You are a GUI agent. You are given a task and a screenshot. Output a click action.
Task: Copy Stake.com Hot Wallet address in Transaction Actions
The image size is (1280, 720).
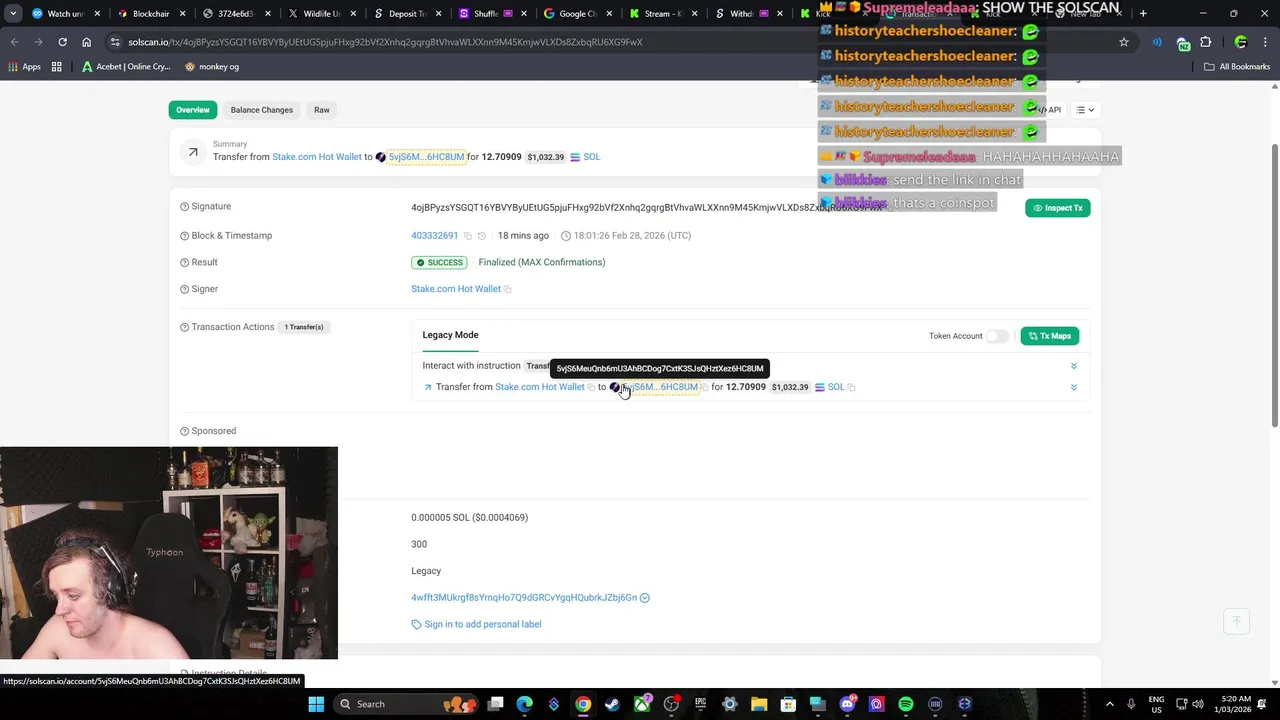tap(591, 387)
